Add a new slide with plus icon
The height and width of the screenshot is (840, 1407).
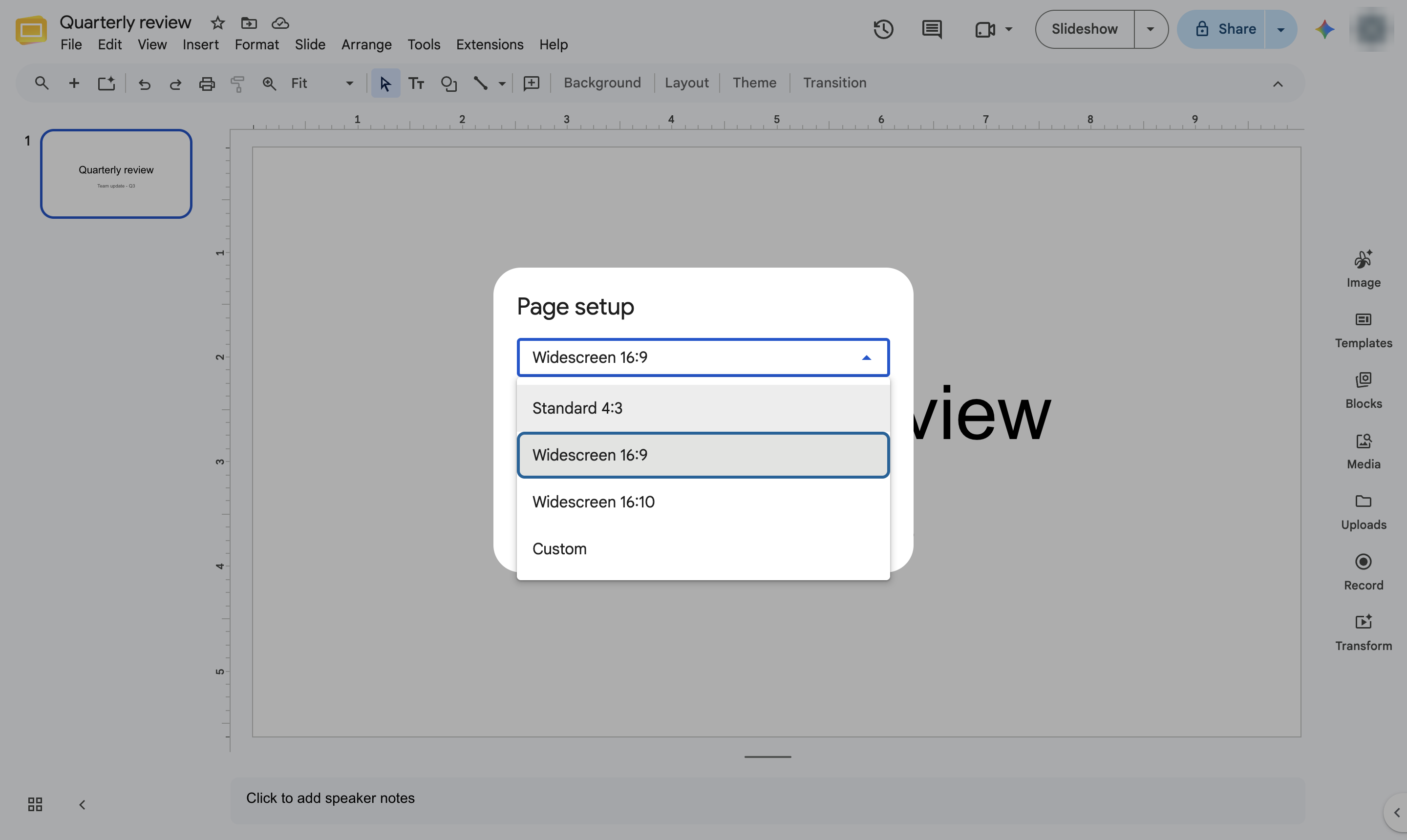[74, 83]
